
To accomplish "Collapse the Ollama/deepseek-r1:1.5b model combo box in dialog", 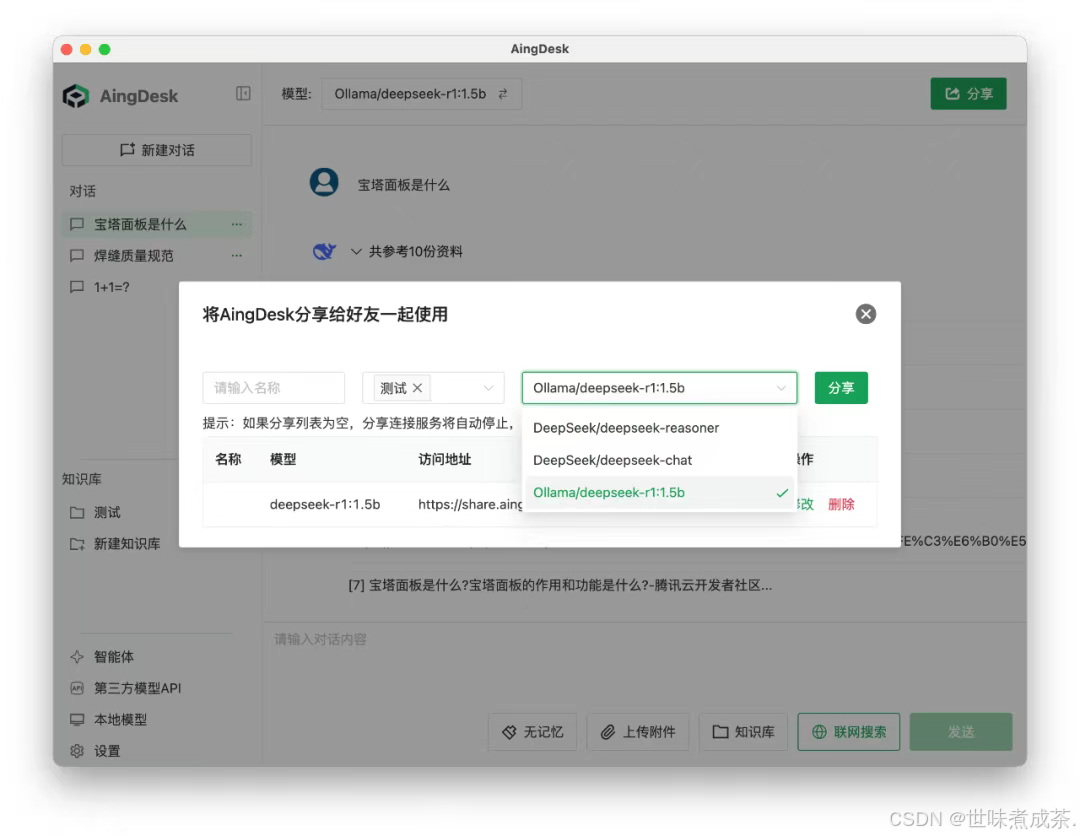I will click(x=659, y=388).
